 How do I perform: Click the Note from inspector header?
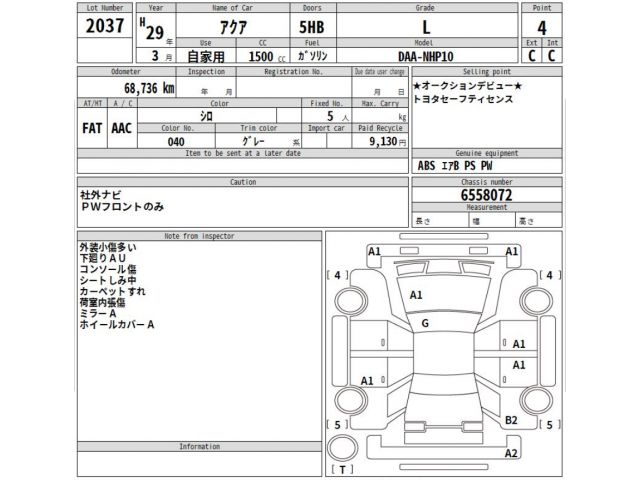pos(200,235)
